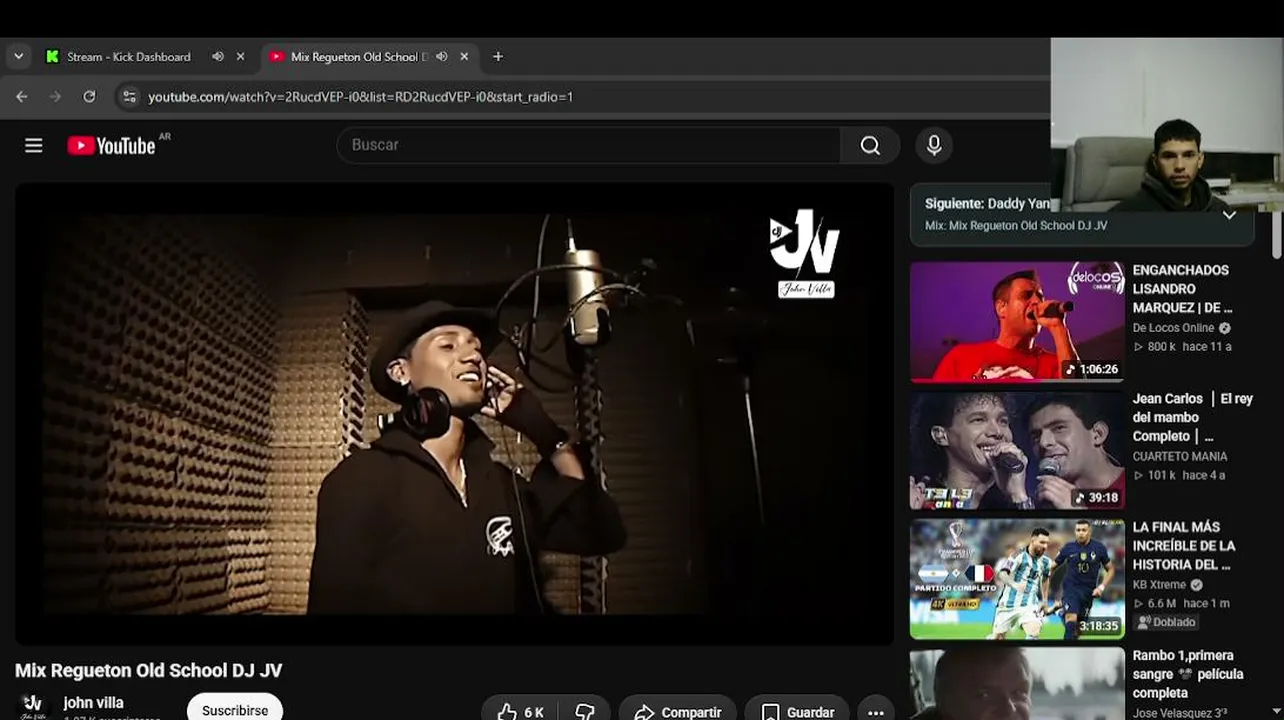Screen dimensions: 1284x720
Task: Open the john villa channel name
Action: (93, 703)
